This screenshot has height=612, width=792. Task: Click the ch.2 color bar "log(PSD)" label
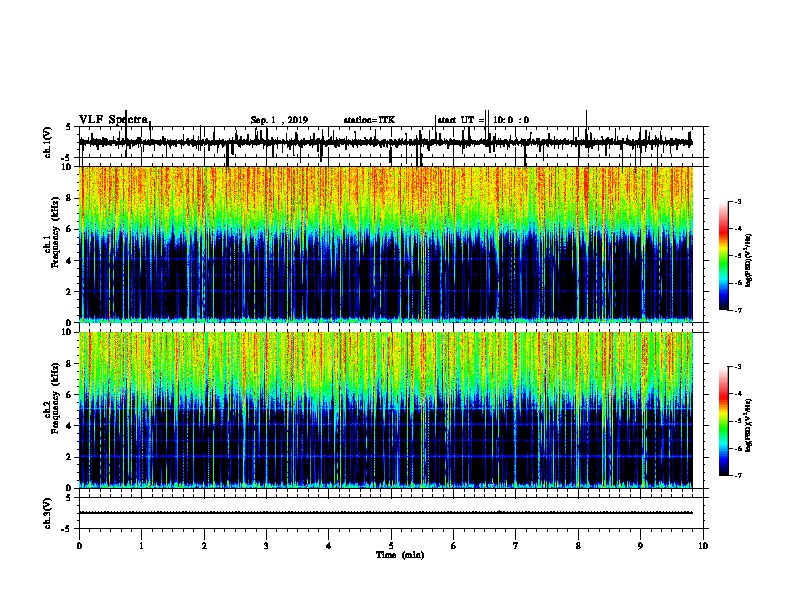pyautogui.click(x=748, y=425)
